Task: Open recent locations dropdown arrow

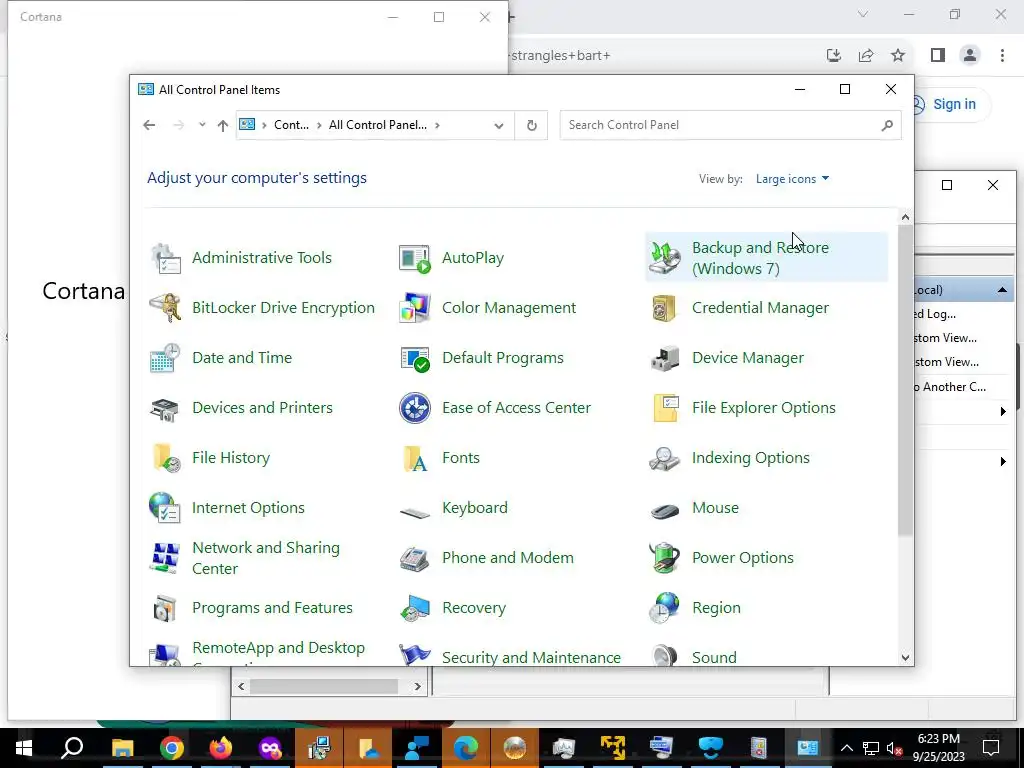Action: point(202,125)
